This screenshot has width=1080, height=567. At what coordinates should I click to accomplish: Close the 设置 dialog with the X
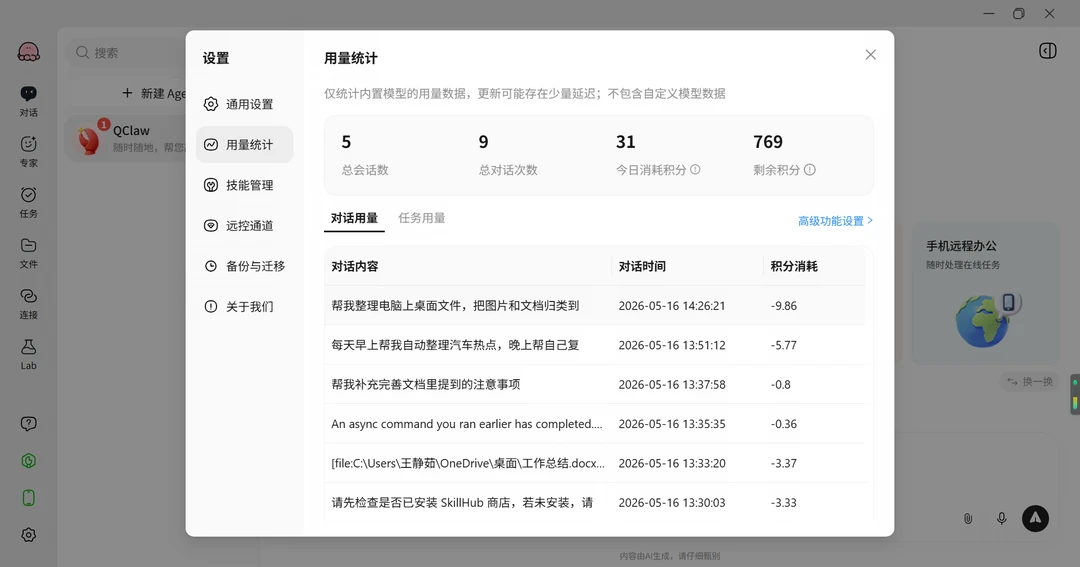coord(871,54)
